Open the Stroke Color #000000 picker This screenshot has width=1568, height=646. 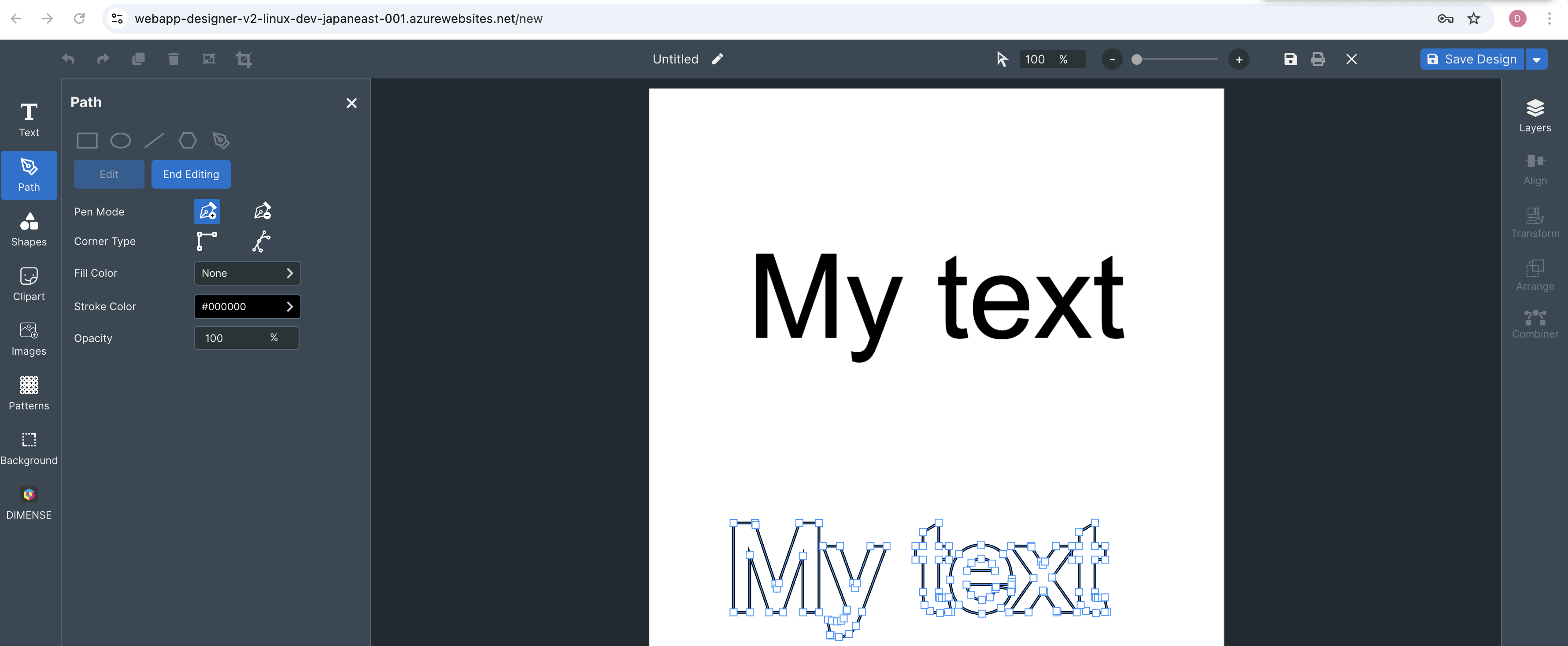coord(247,307)
